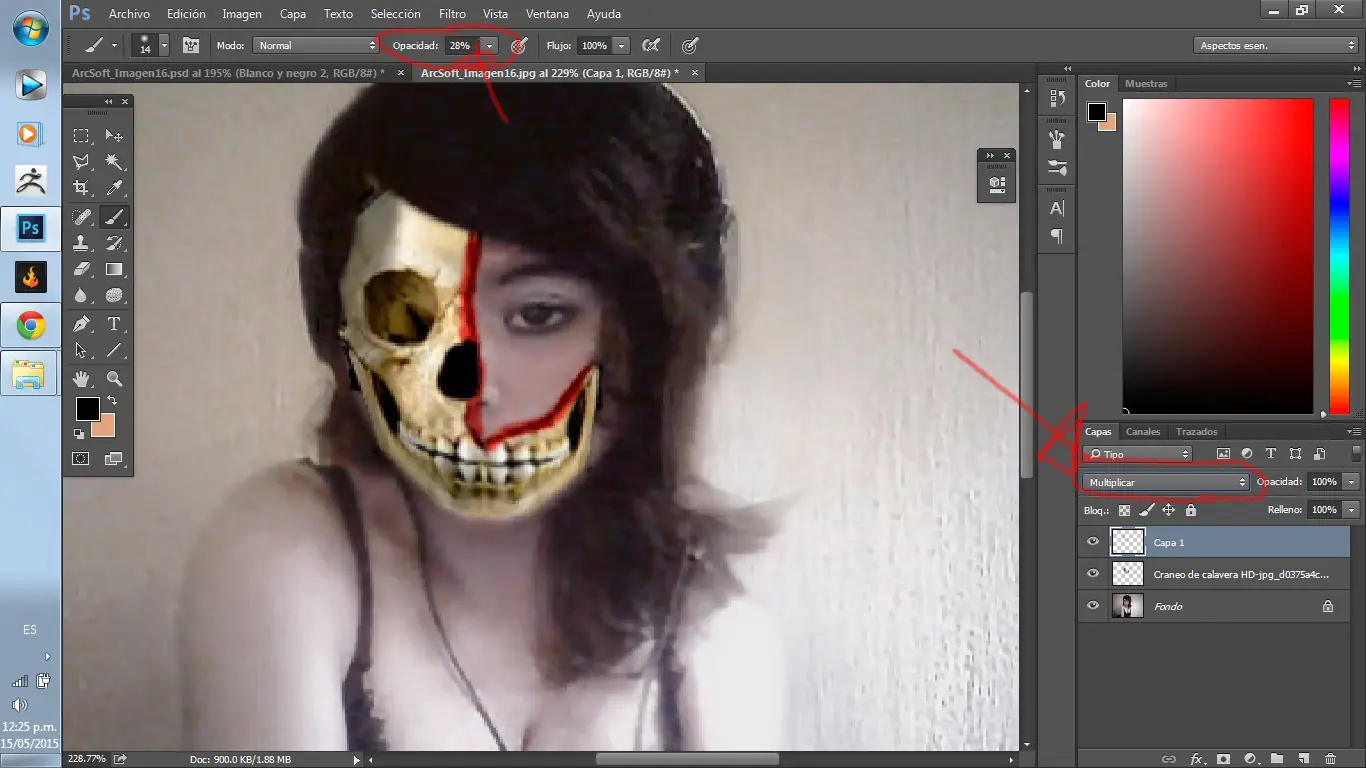The image size is (1366, 768).
Task: Activate the Clone Stamp tool
Action: [81, 243]
